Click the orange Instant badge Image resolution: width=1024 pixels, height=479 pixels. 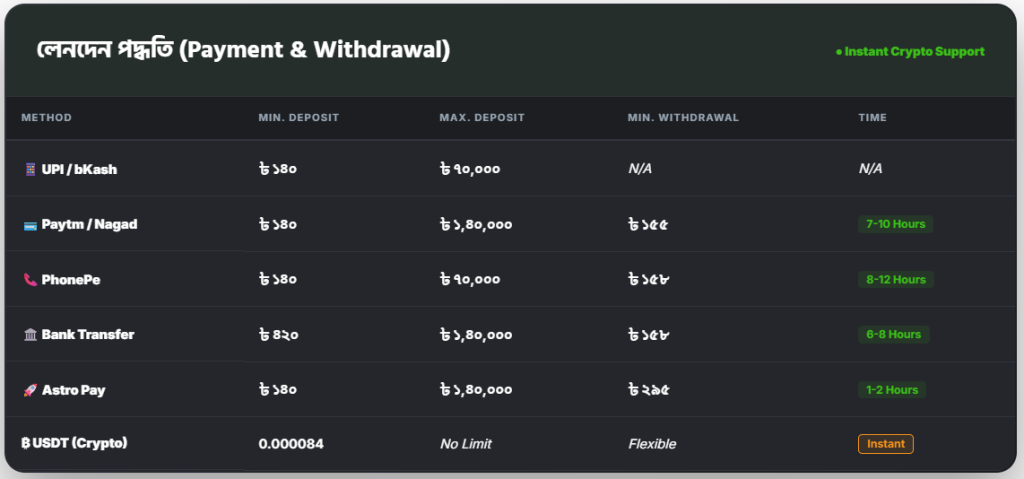coord(885,444)
